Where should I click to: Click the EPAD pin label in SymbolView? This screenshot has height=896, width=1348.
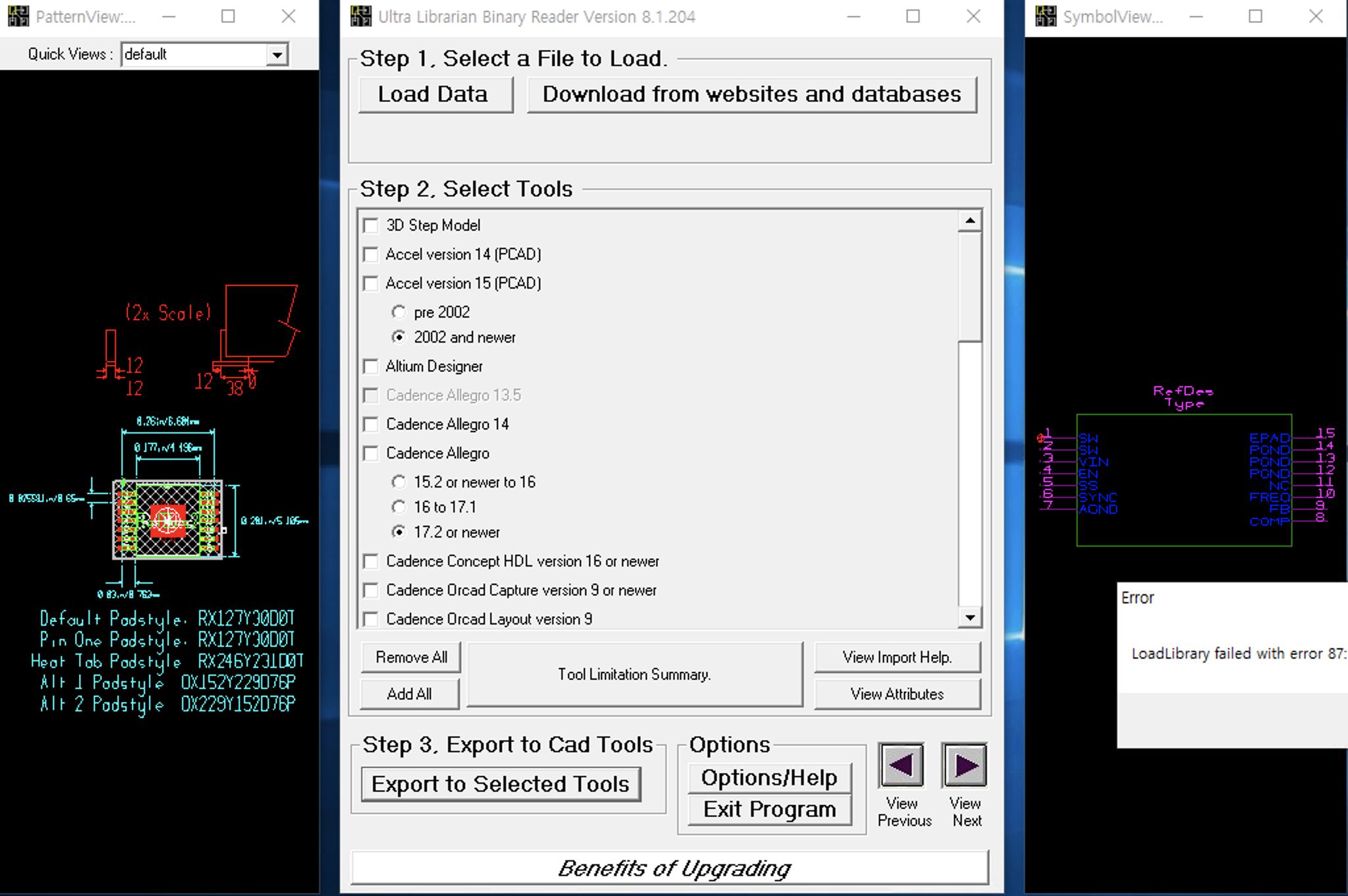(1270, 438)
